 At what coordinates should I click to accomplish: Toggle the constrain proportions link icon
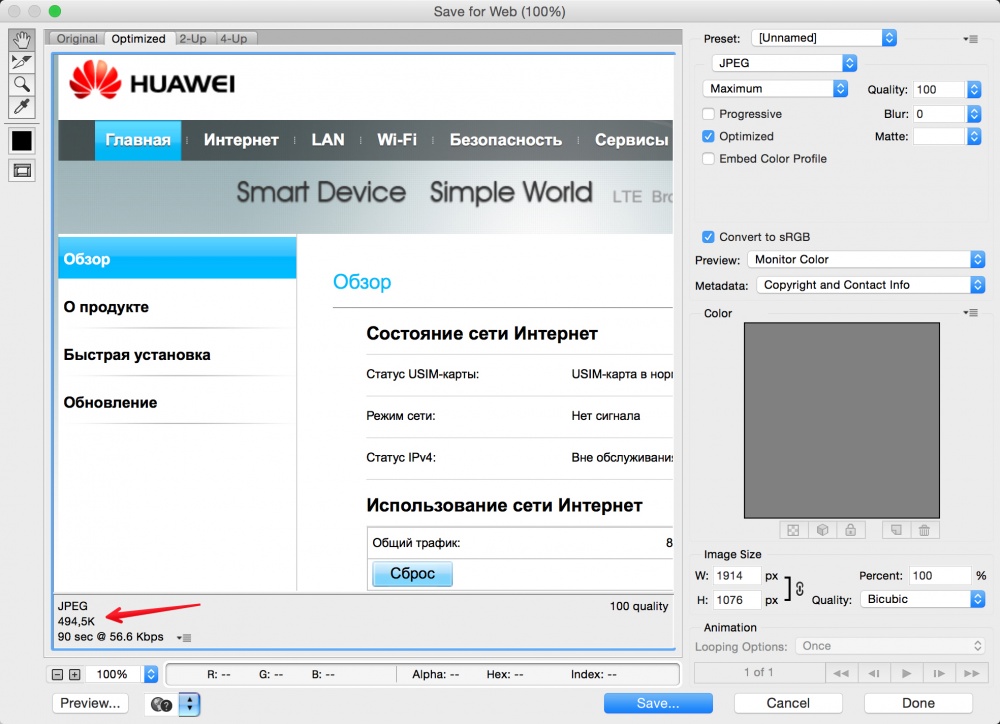pyautogui.click(x=800, y=588)
